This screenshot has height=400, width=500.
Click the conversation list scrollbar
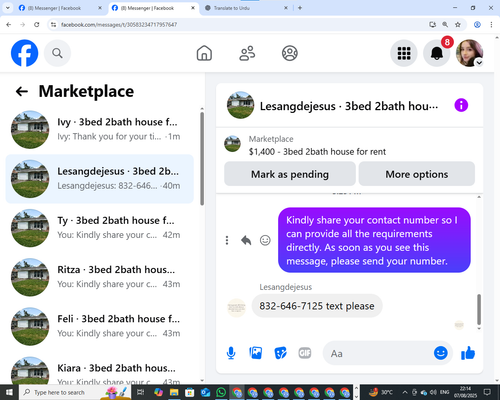click(202, 158)
